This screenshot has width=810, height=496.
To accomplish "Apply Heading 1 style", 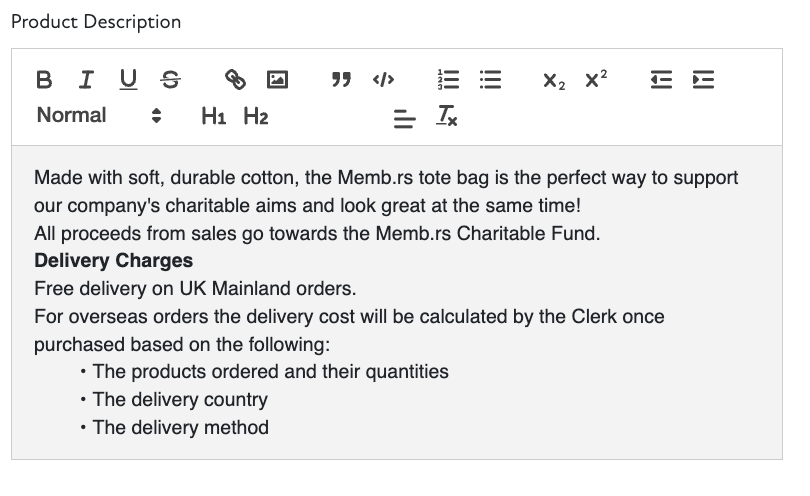I will [x=213, y=117].
